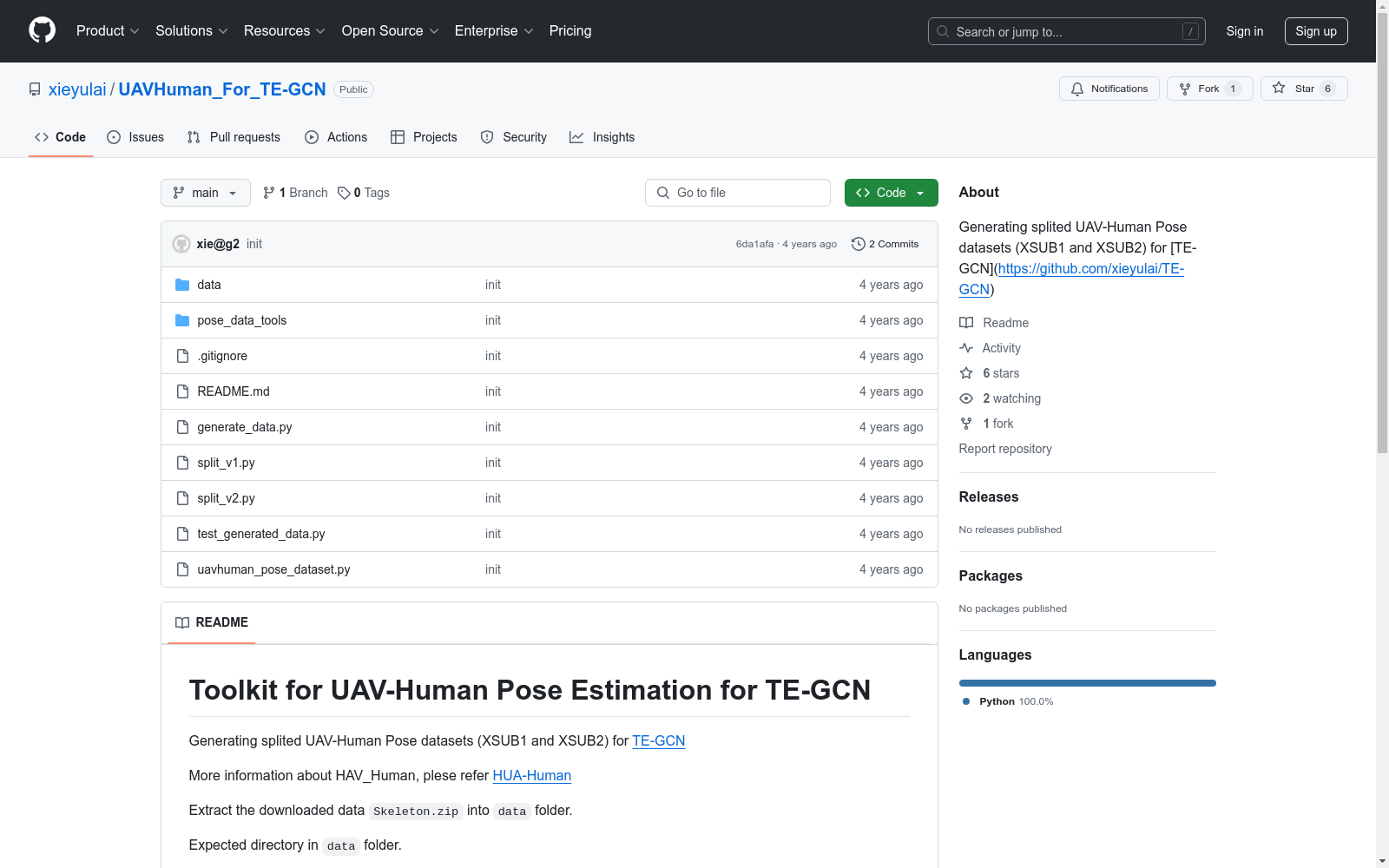Image resolution: width=1389 pixels, height=868 pixels.
Task: Open the Security tab
Action: point(514,137)
